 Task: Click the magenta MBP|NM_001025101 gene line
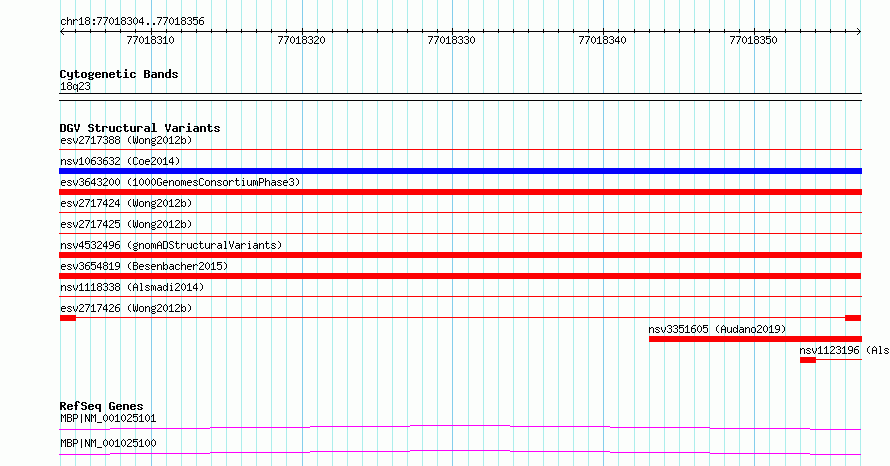pos(460,427)
